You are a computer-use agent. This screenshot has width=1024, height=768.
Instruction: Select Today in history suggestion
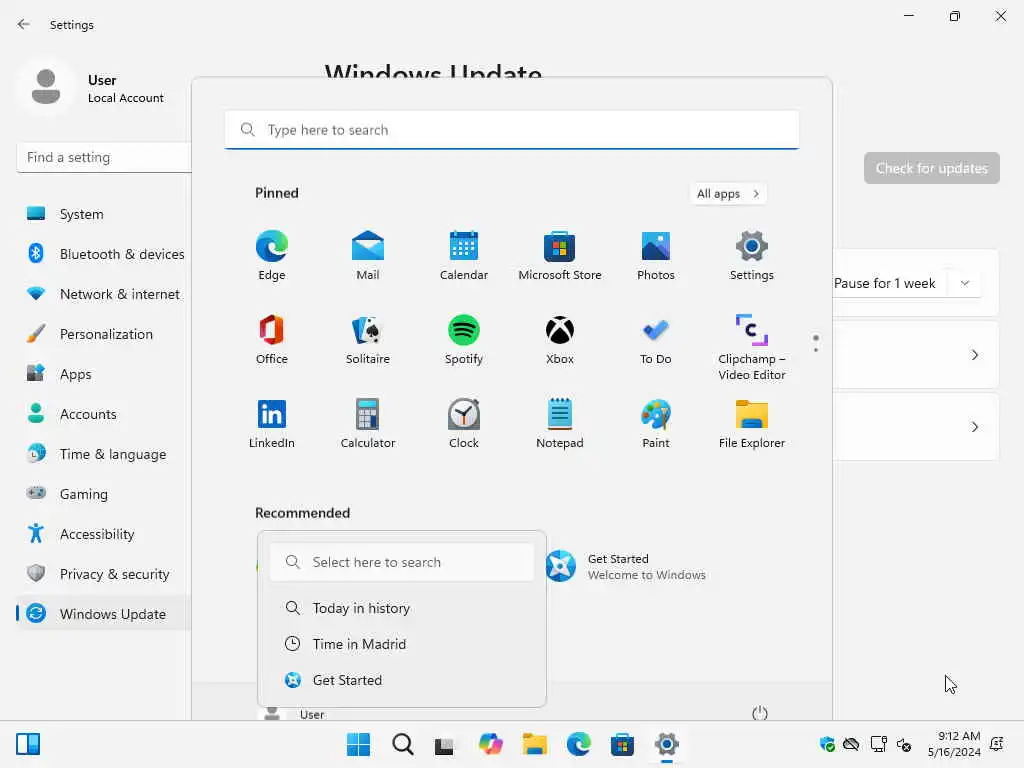(402, 608)
